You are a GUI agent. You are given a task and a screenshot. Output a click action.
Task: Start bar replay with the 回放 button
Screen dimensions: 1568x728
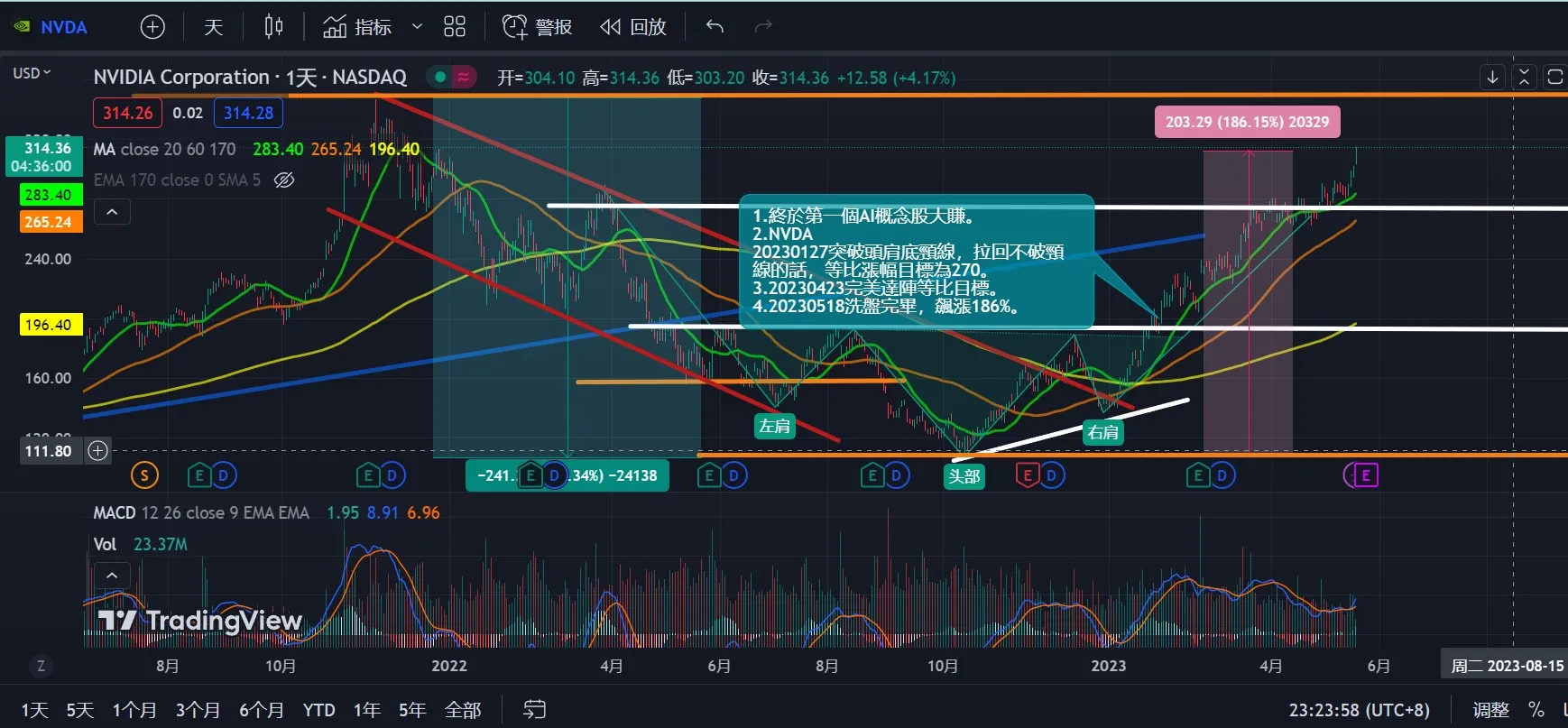point(632,27)
